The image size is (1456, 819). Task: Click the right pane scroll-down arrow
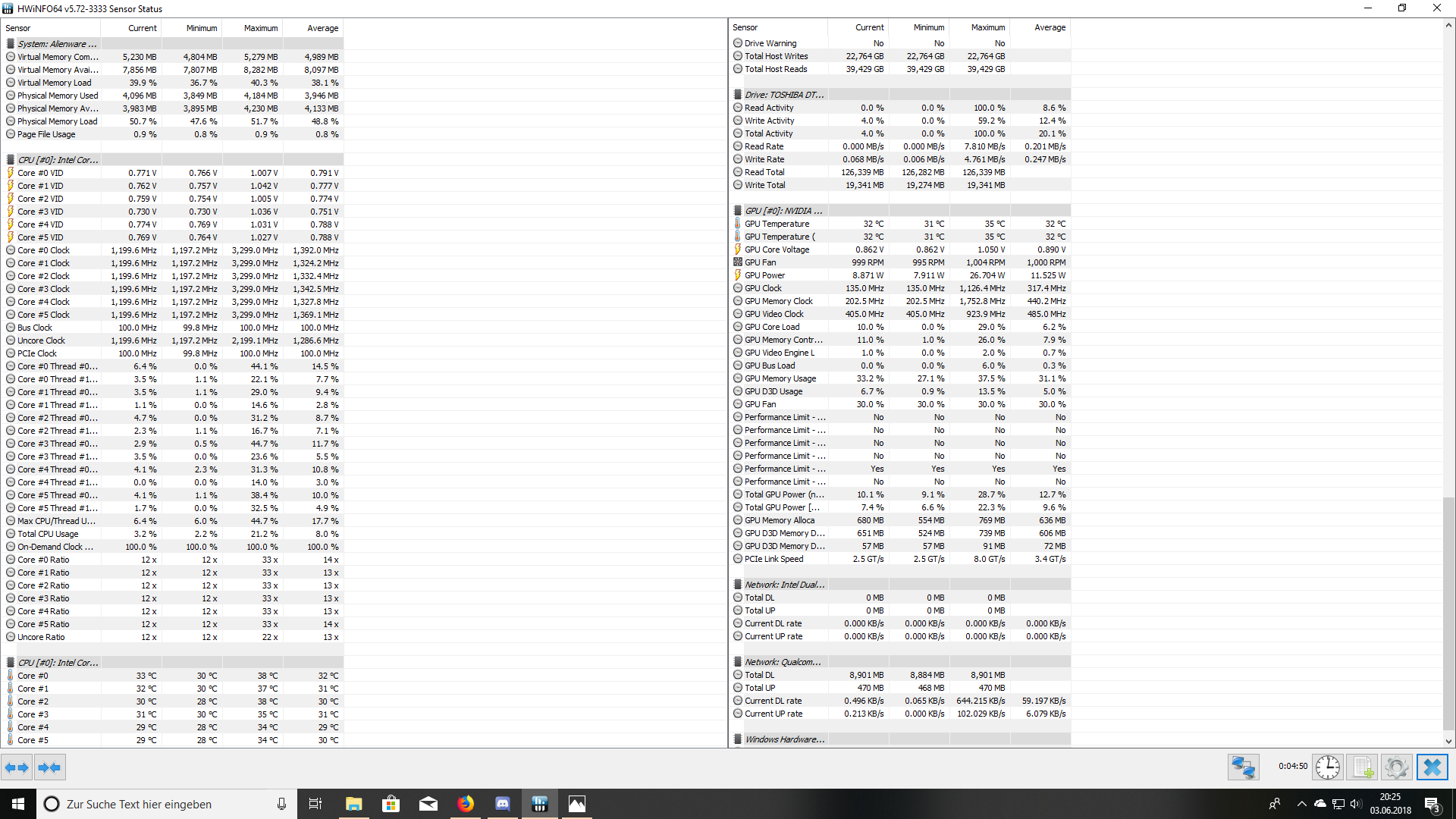click(1448, 741)
